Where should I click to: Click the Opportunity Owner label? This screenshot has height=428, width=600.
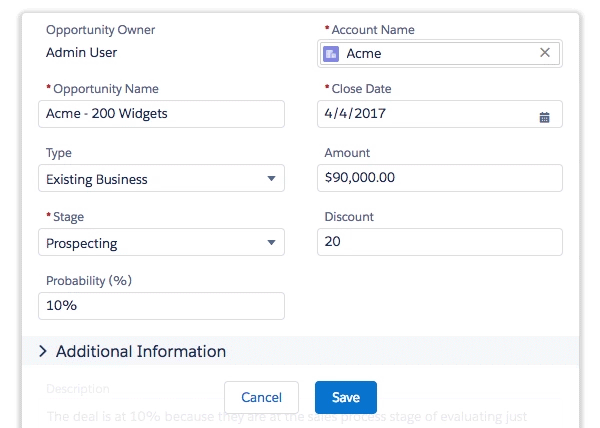pos(100,30)
